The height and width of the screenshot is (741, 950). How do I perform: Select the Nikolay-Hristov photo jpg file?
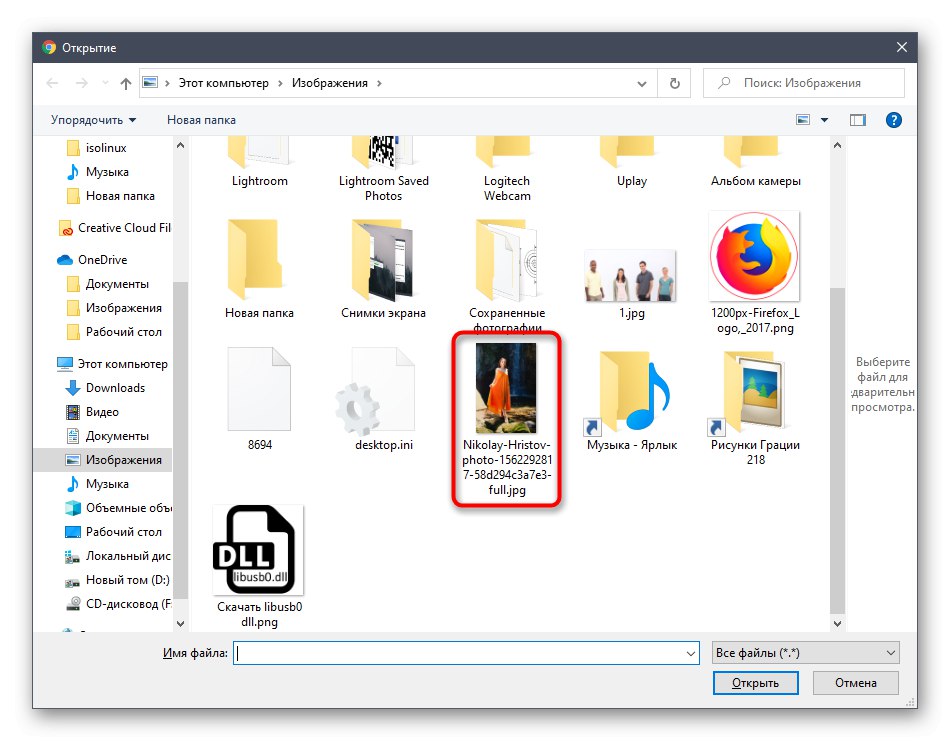(507, 419)
